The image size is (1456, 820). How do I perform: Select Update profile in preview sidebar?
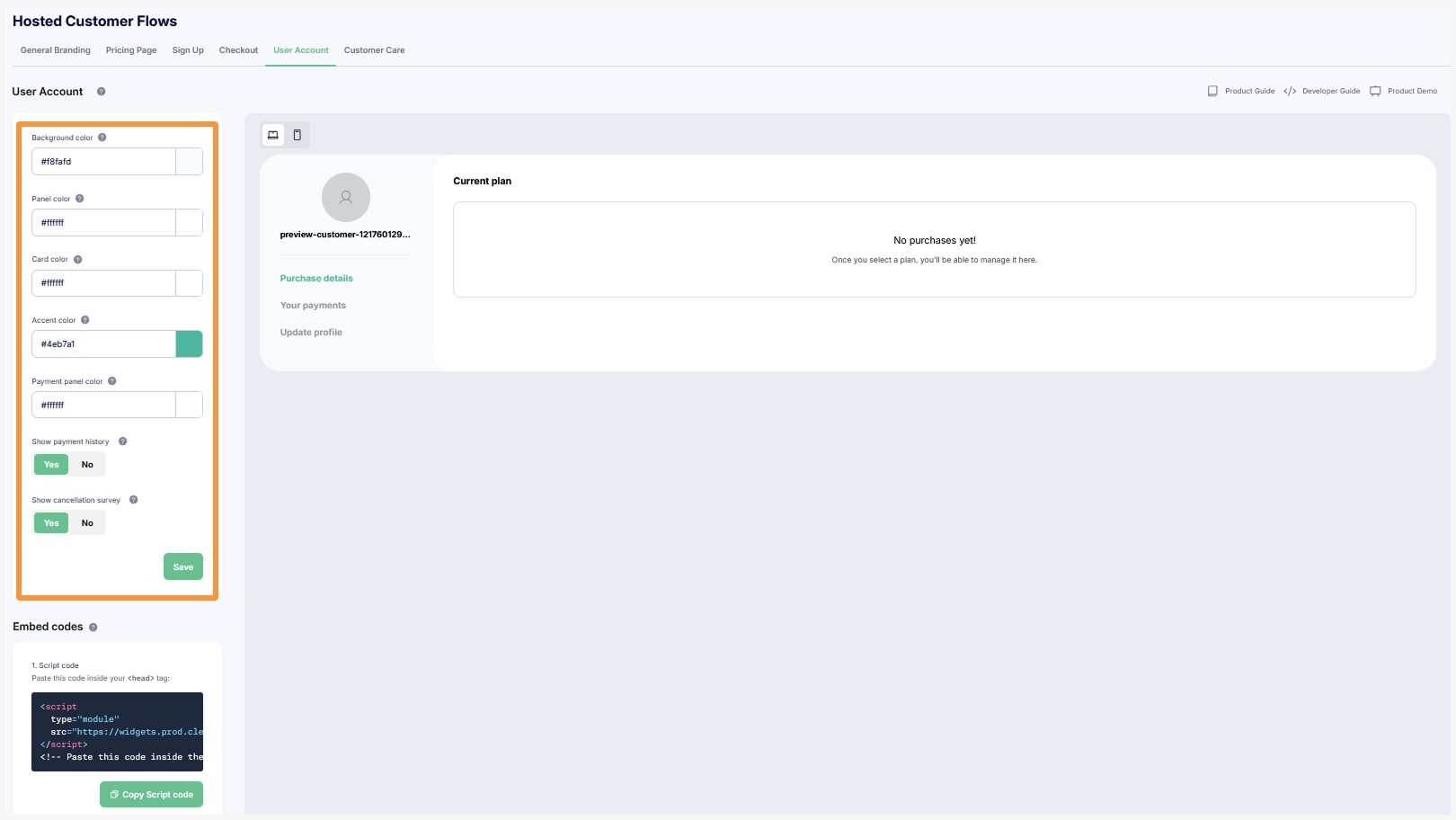pos(311,333)
